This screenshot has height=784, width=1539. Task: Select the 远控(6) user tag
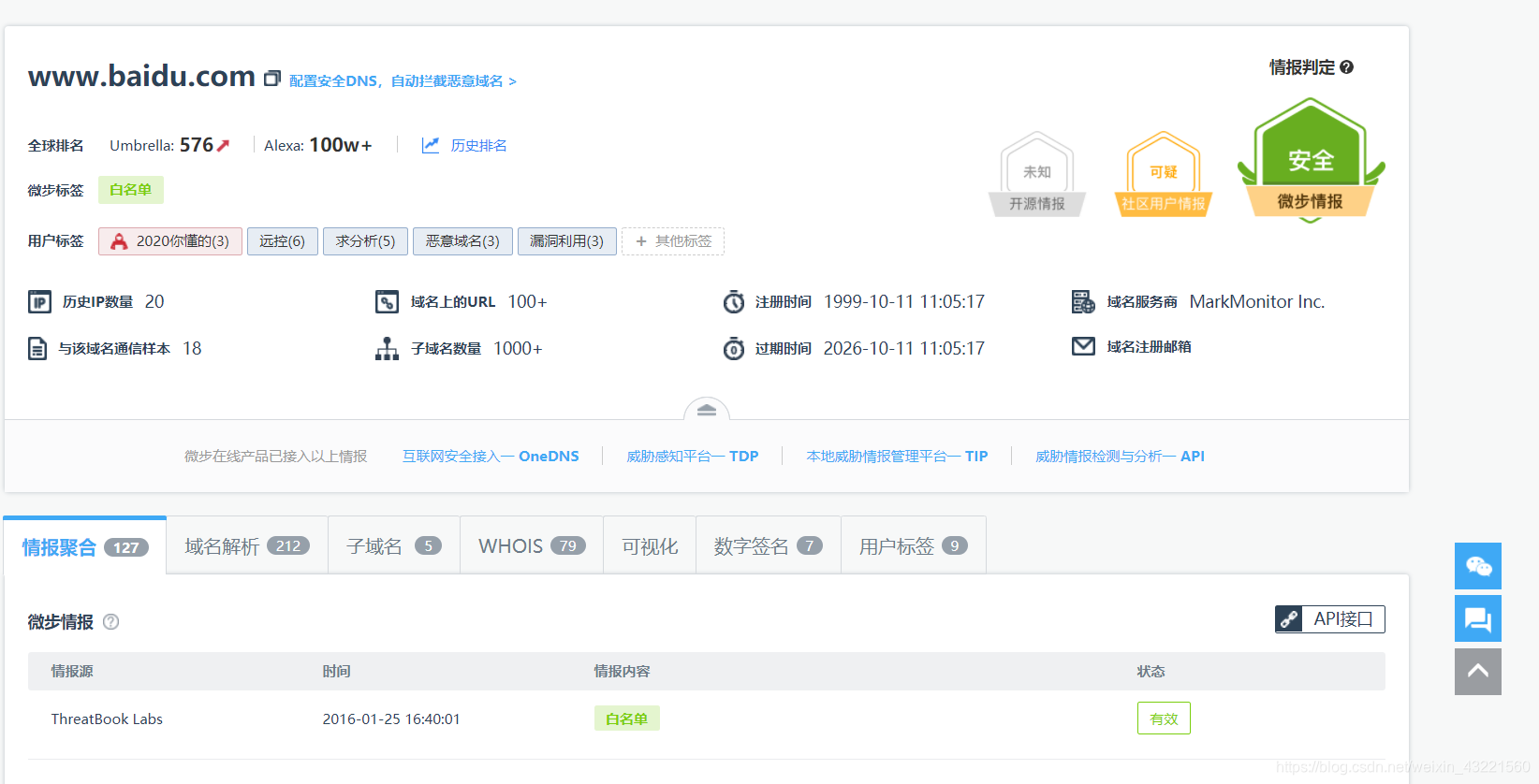point(283,241)
